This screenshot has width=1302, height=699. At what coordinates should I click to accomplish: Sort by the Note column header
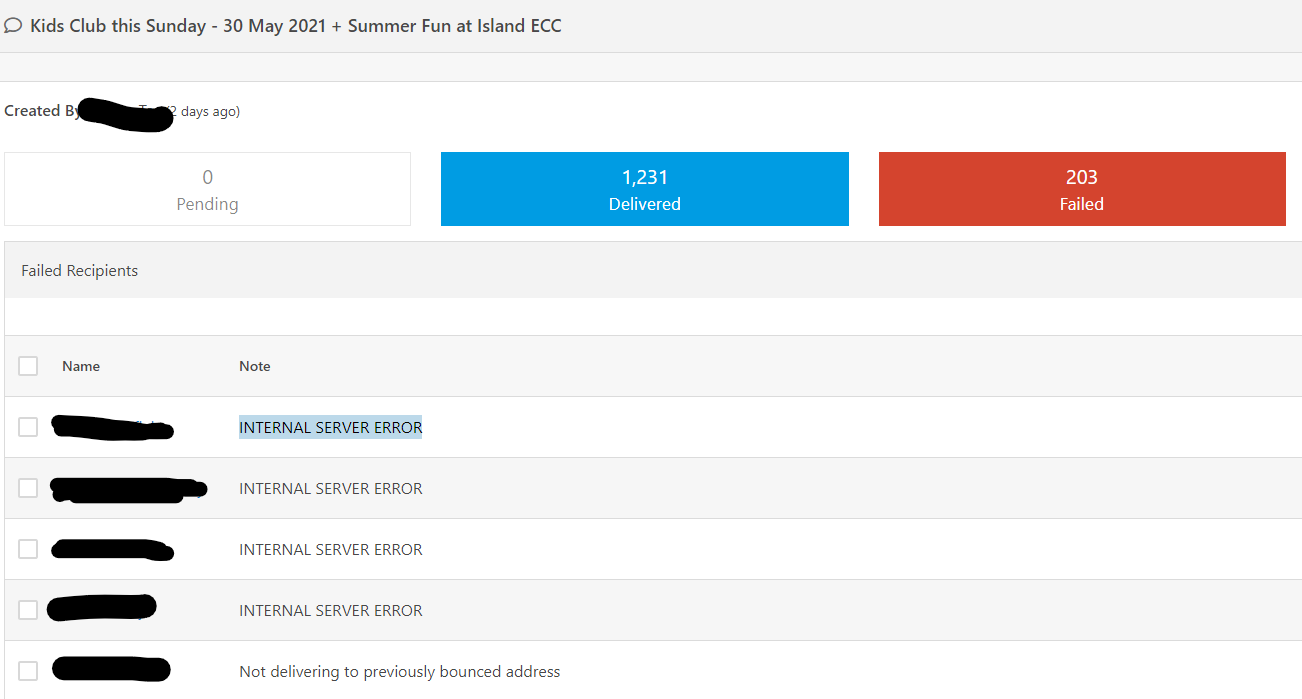click(255, 366)
